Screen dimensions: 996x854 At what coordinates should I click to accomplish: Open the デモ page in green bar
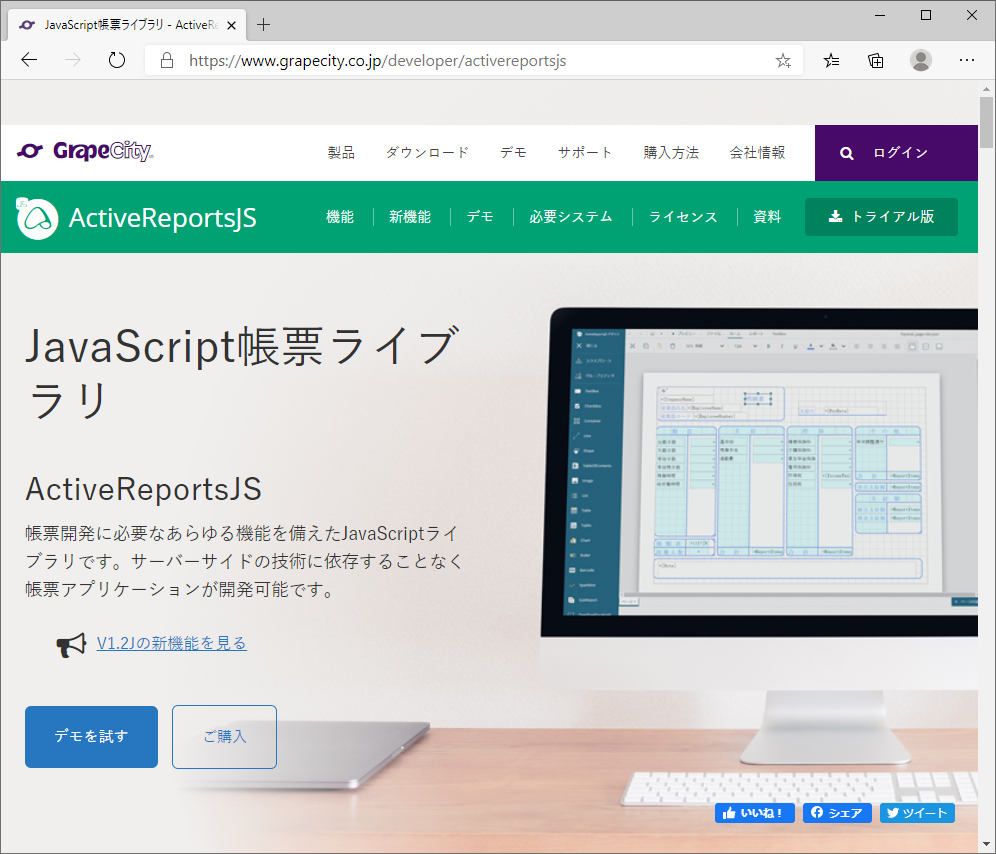point(480,217)
